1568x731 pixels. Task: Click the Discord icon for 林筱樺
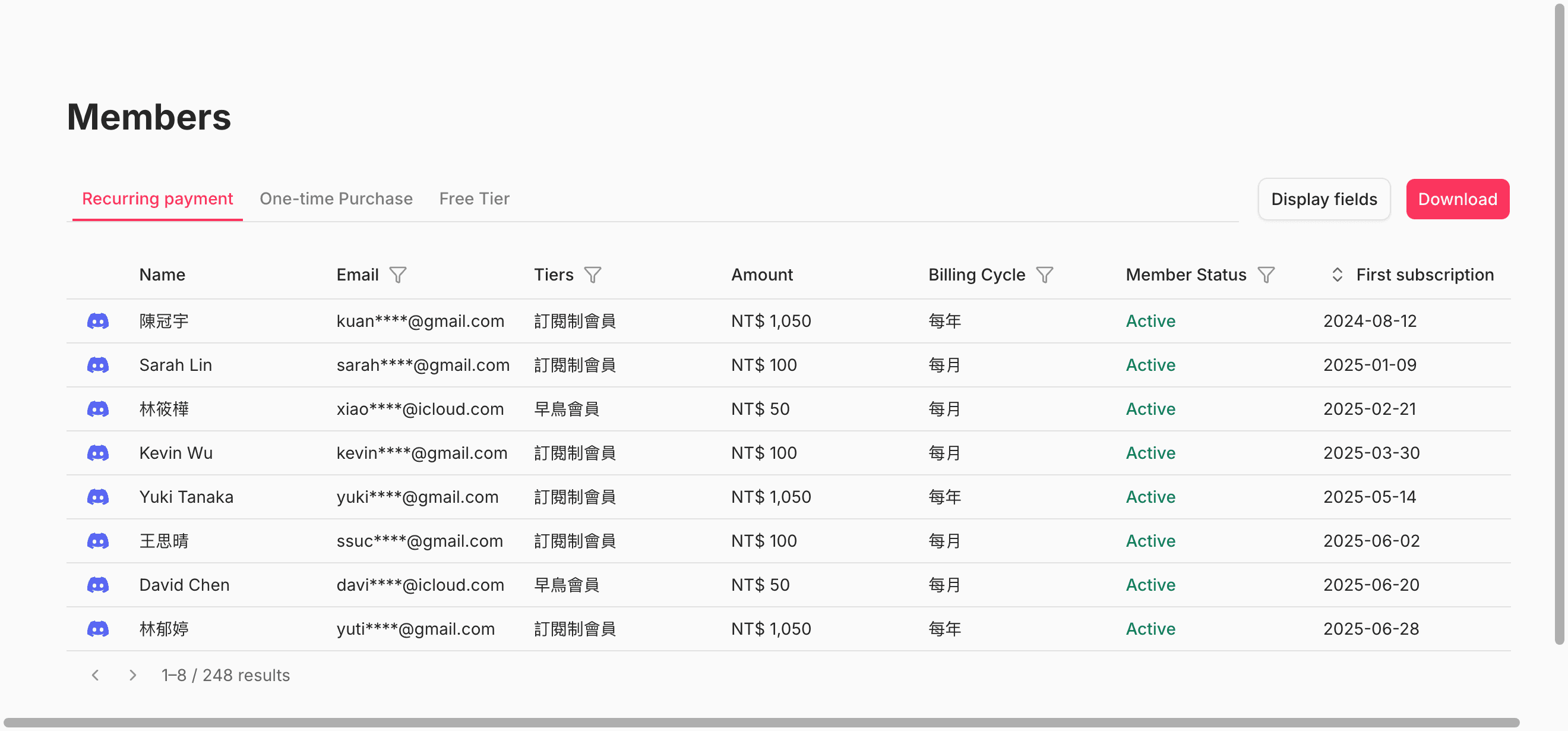pyautogui.click(x=97, y=409)
